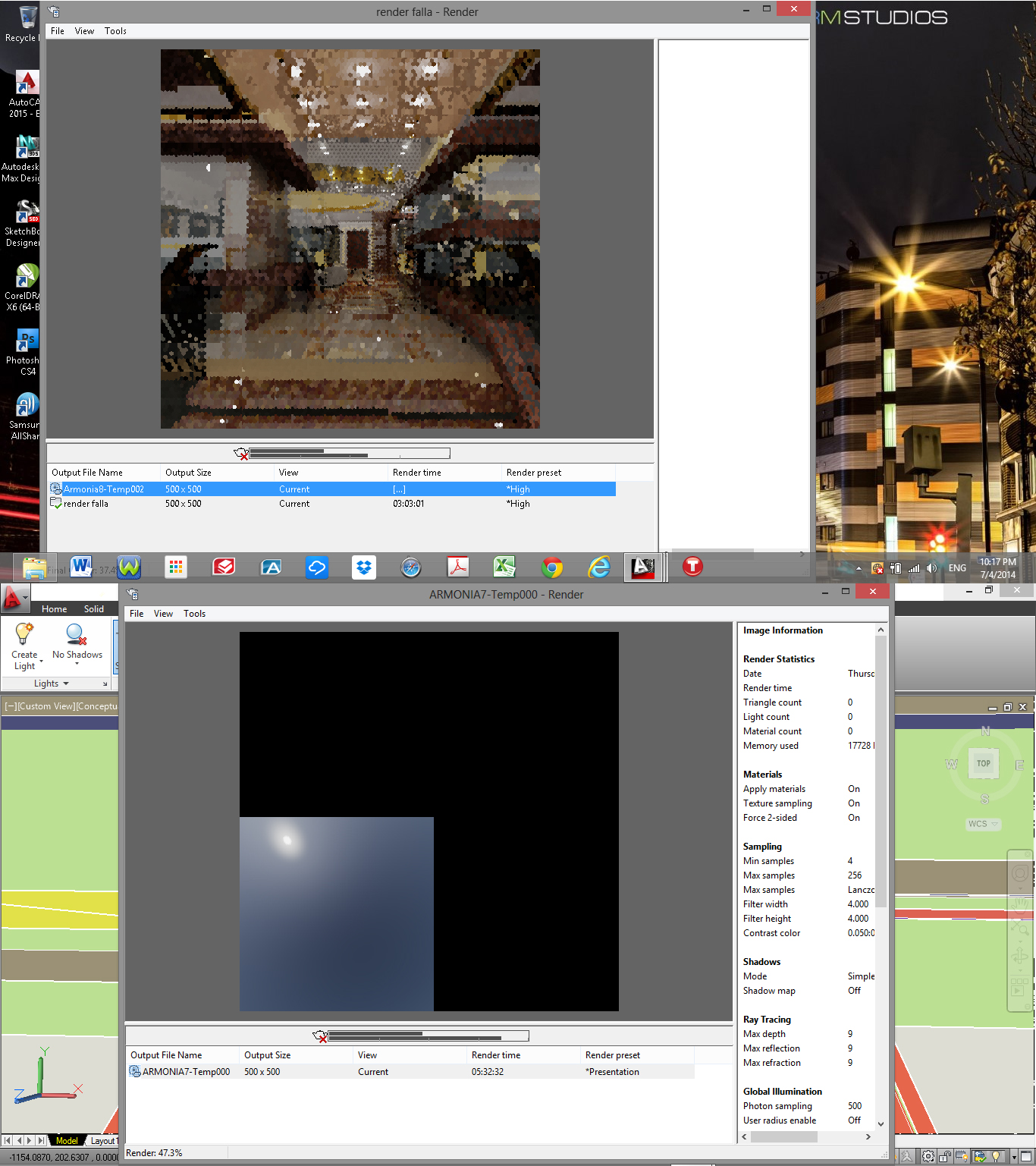
Task: Launch Microsoft Excel from the taskbar
Action: 504,567
